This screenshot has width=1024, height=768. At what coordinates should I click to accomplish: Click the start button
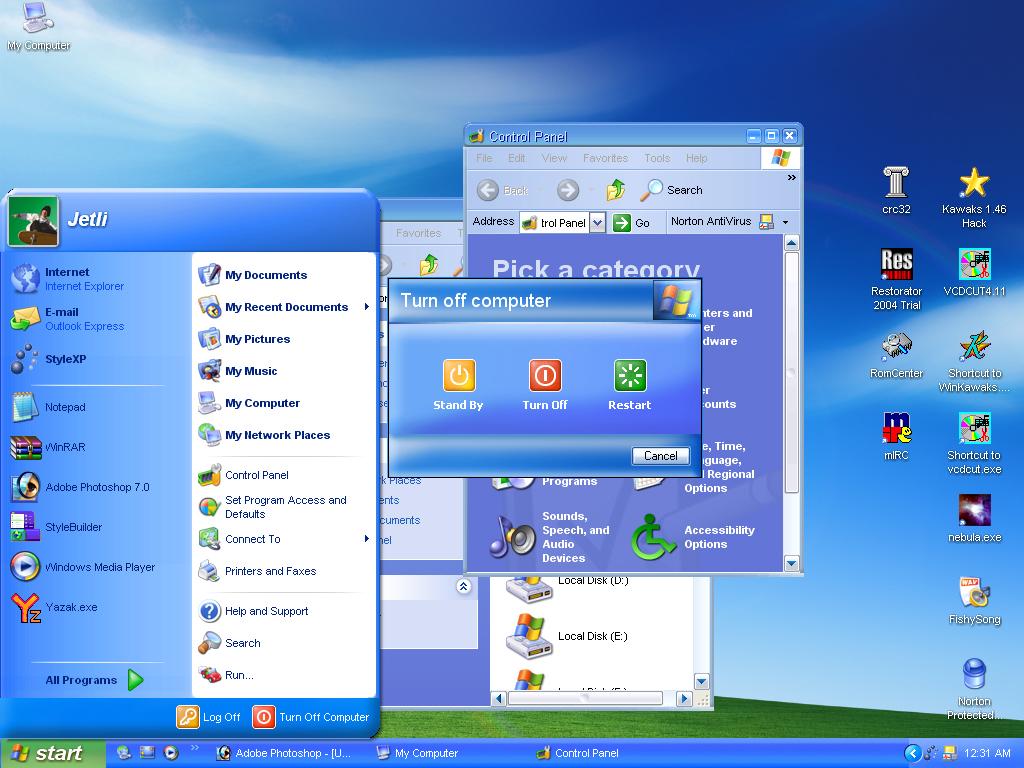coord(52,753)
